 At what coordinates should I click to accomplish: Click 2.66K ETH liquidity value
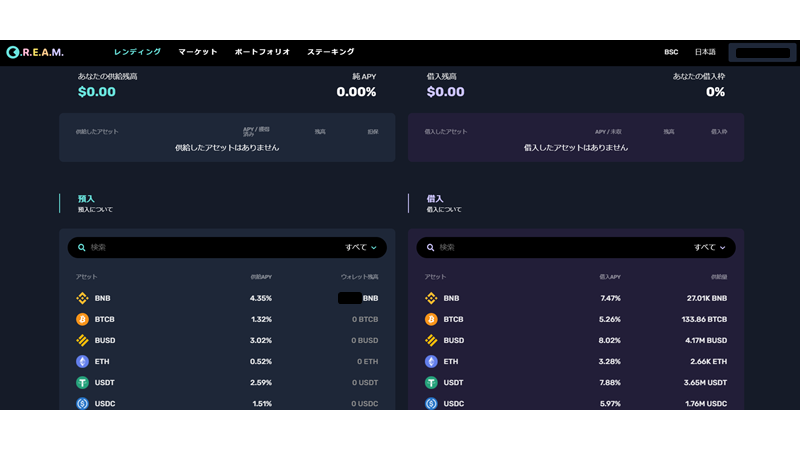tap(709, 362)
